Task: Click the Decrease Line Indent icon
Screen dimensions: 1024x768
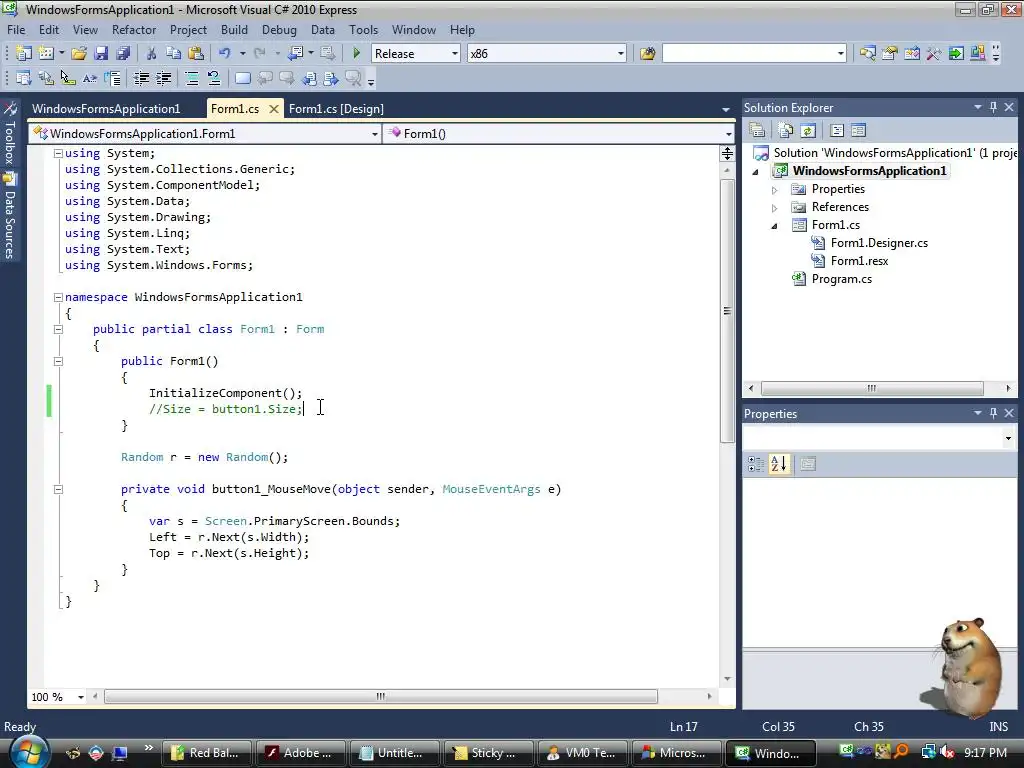Action: (141, 78)
